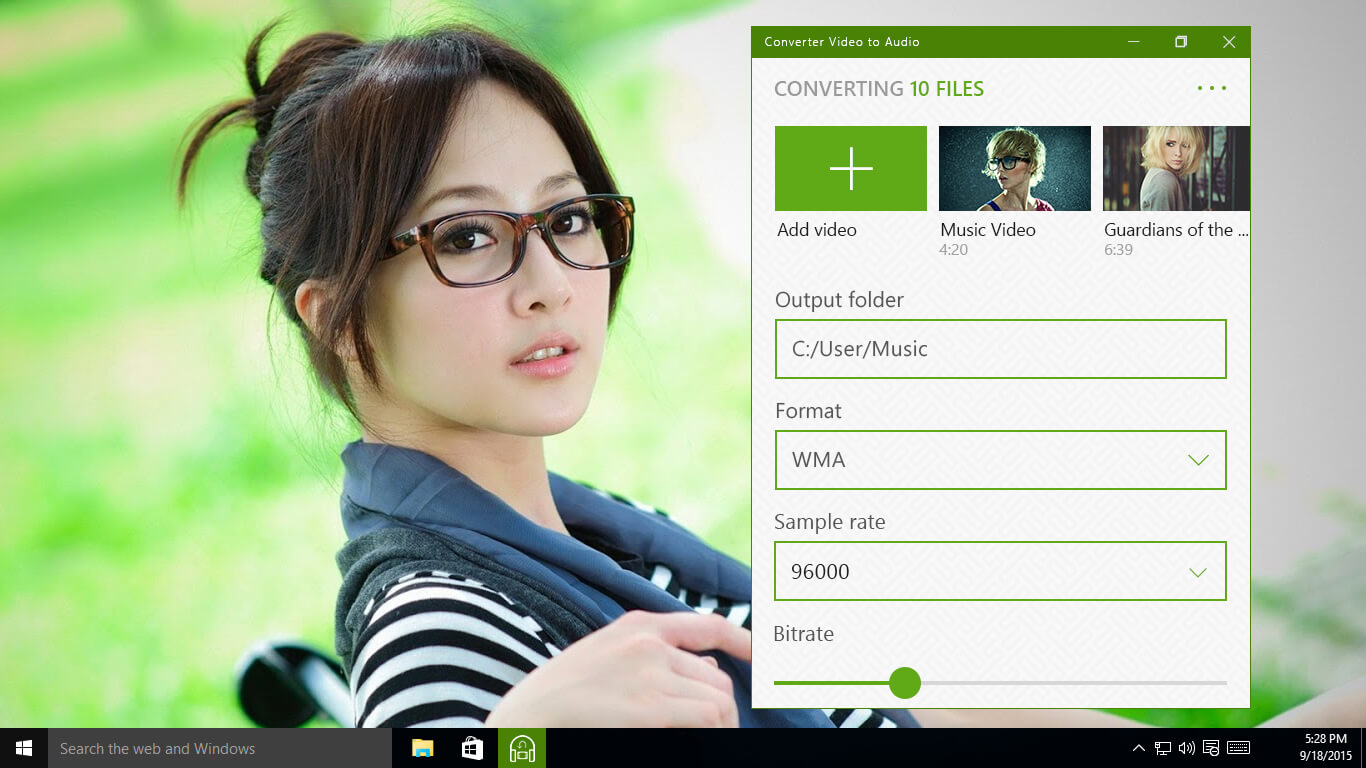Close the Converter Video to Audio window
This screenshot has height=768, width=1366.
pos(1229,42)
